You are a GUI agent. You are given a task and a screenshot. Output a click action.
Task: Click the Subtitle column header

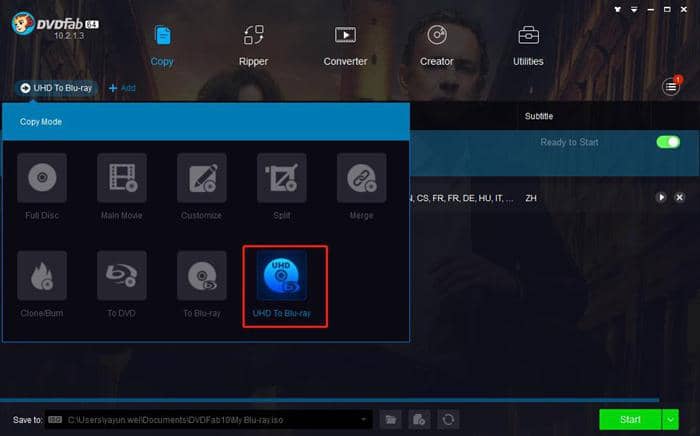coord(539,116)
